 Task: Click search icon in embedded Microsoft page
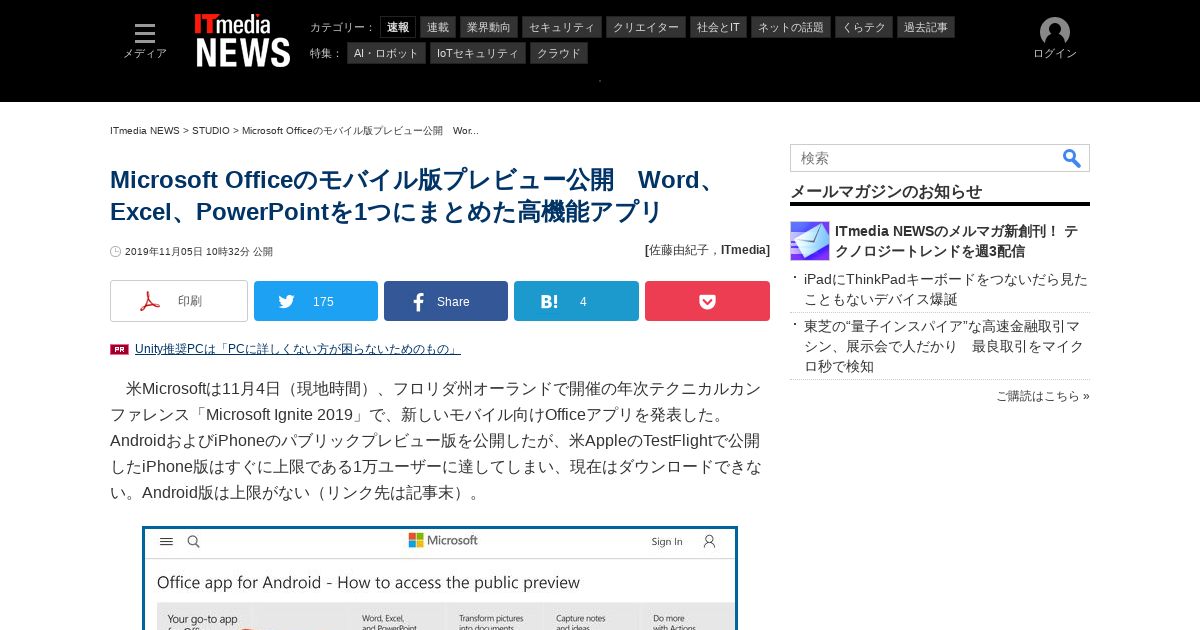(x=194, y=541)
